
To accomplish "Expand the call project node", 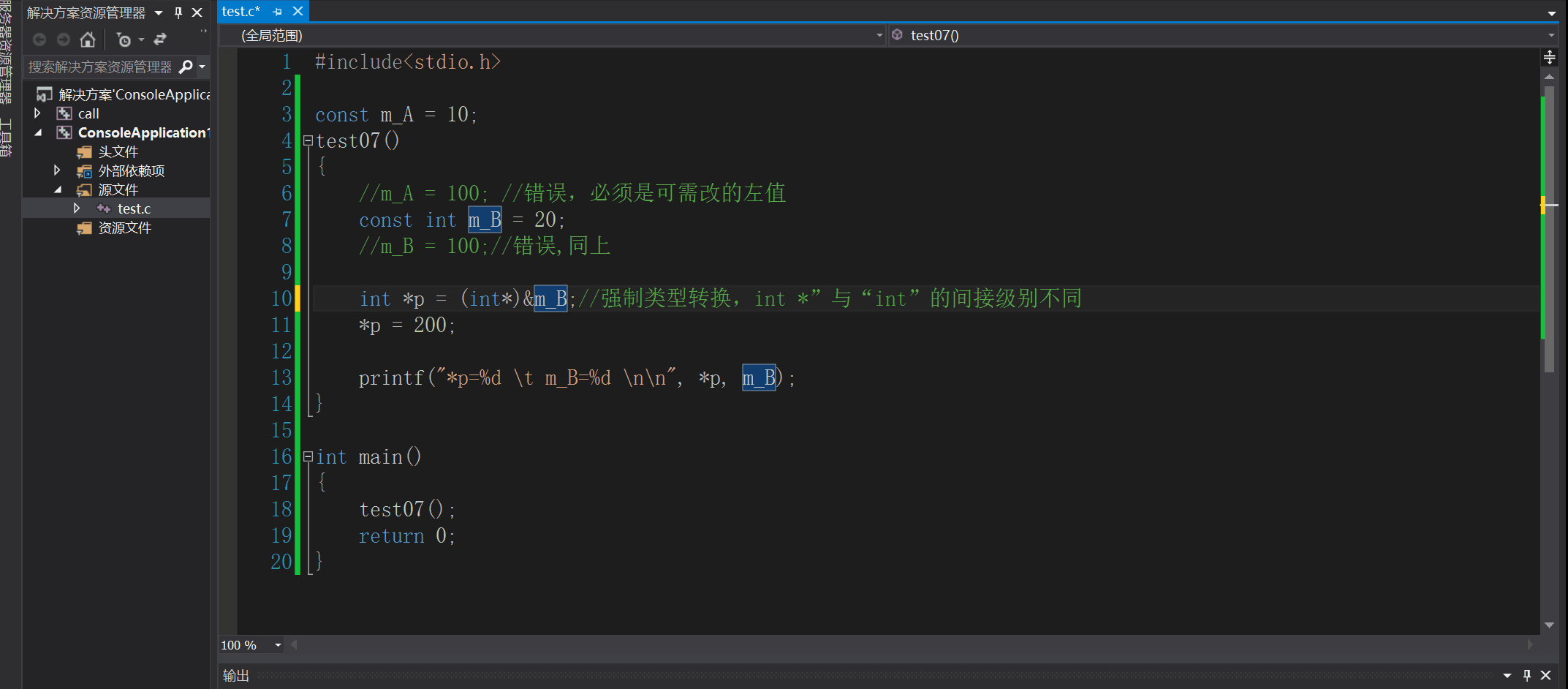I will [x=37, y=113].
